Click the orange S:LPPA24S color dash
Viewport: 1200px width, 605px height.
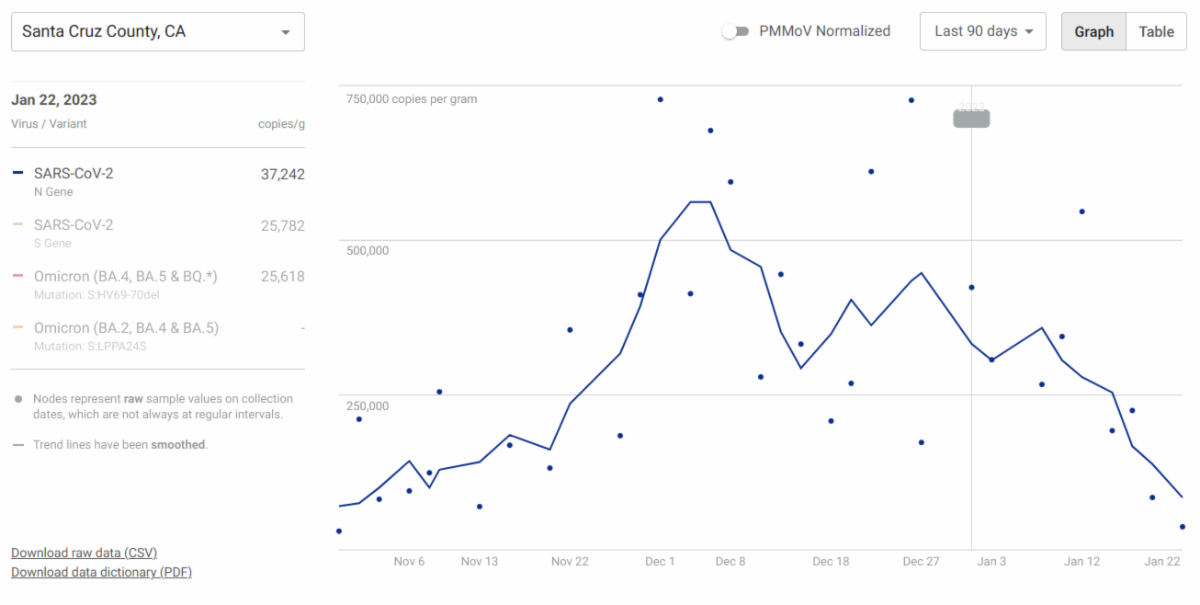click(x=18, y=328)
